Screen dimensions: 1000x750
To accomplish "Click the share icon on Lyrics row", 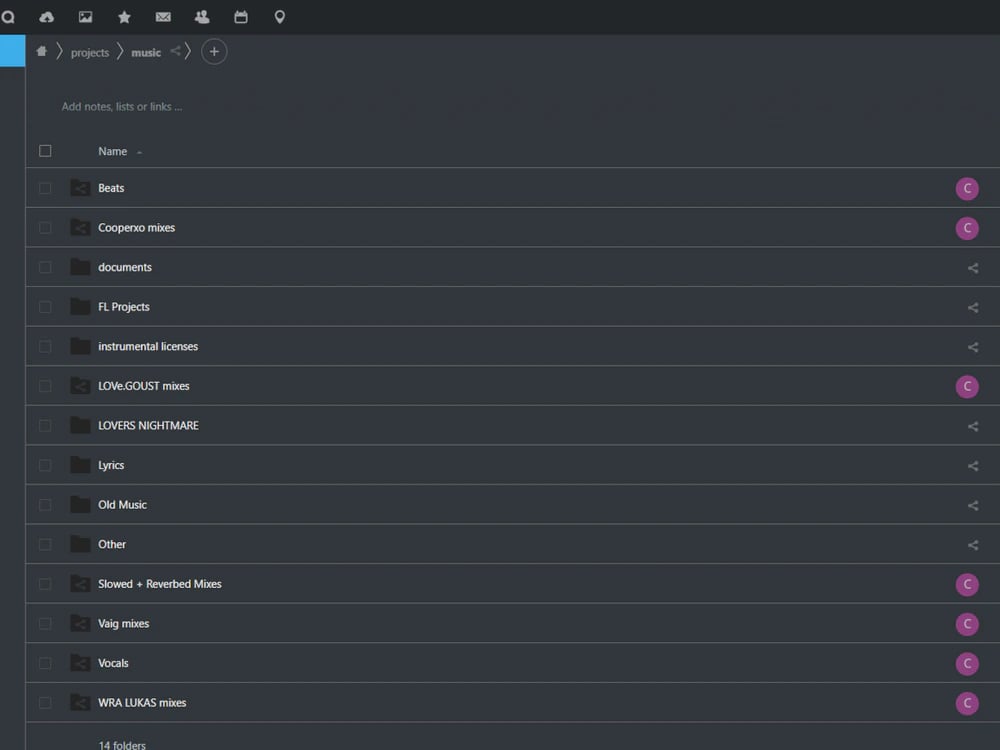I will pos(973,466).
